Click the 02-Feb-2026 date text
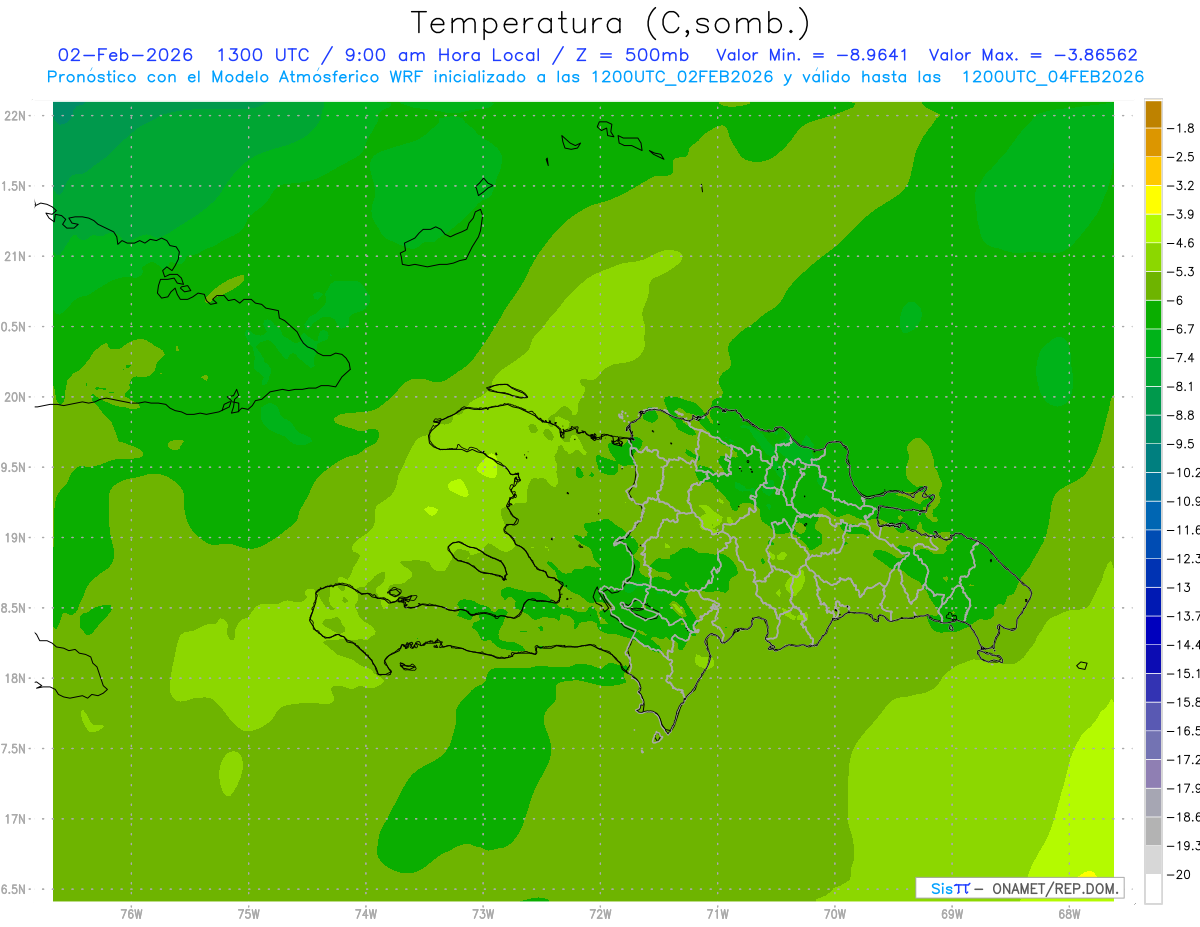 click(x=126, y=55)
